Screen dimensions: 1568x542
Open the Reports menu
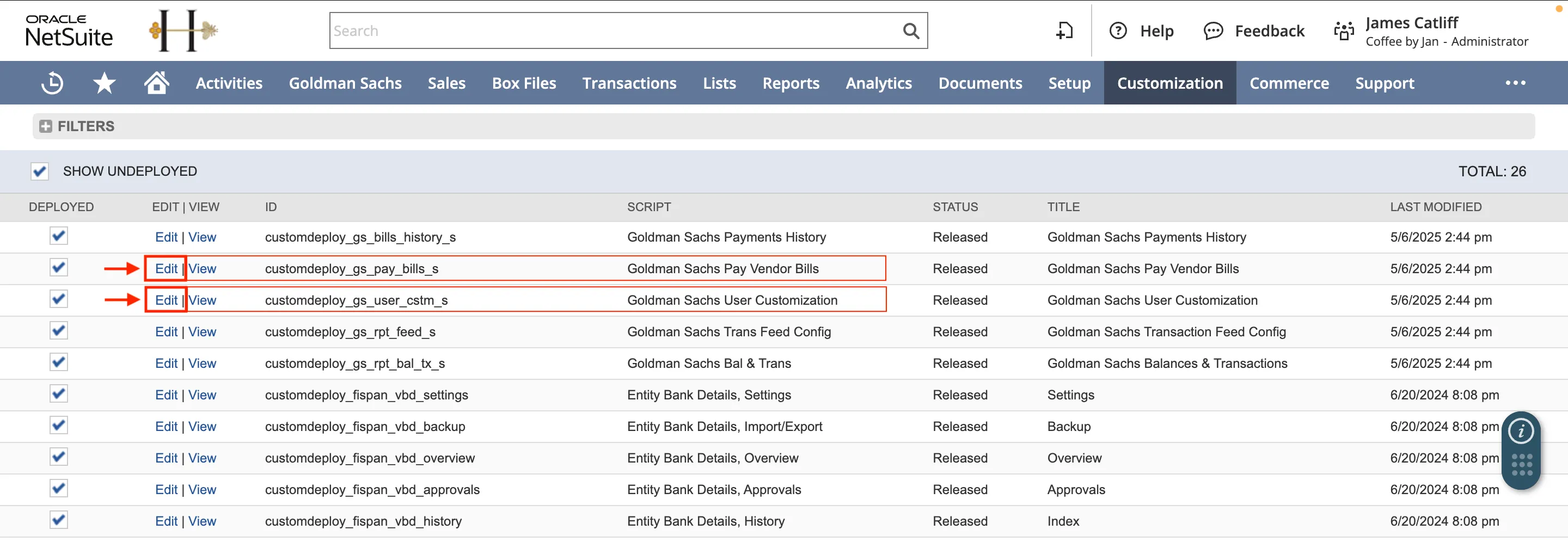[790, 83]
